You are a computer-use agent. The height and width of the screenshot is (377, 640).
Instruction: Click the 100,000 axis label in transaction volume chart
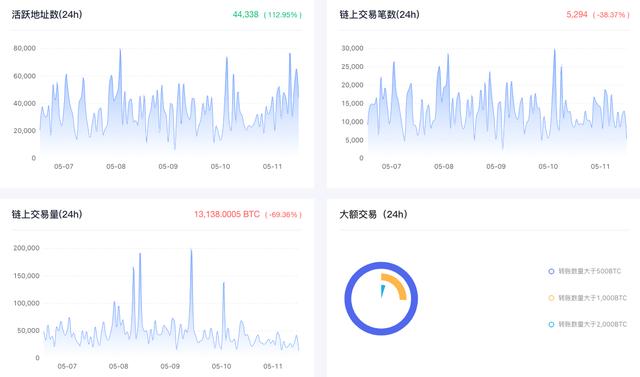point(27,303)
